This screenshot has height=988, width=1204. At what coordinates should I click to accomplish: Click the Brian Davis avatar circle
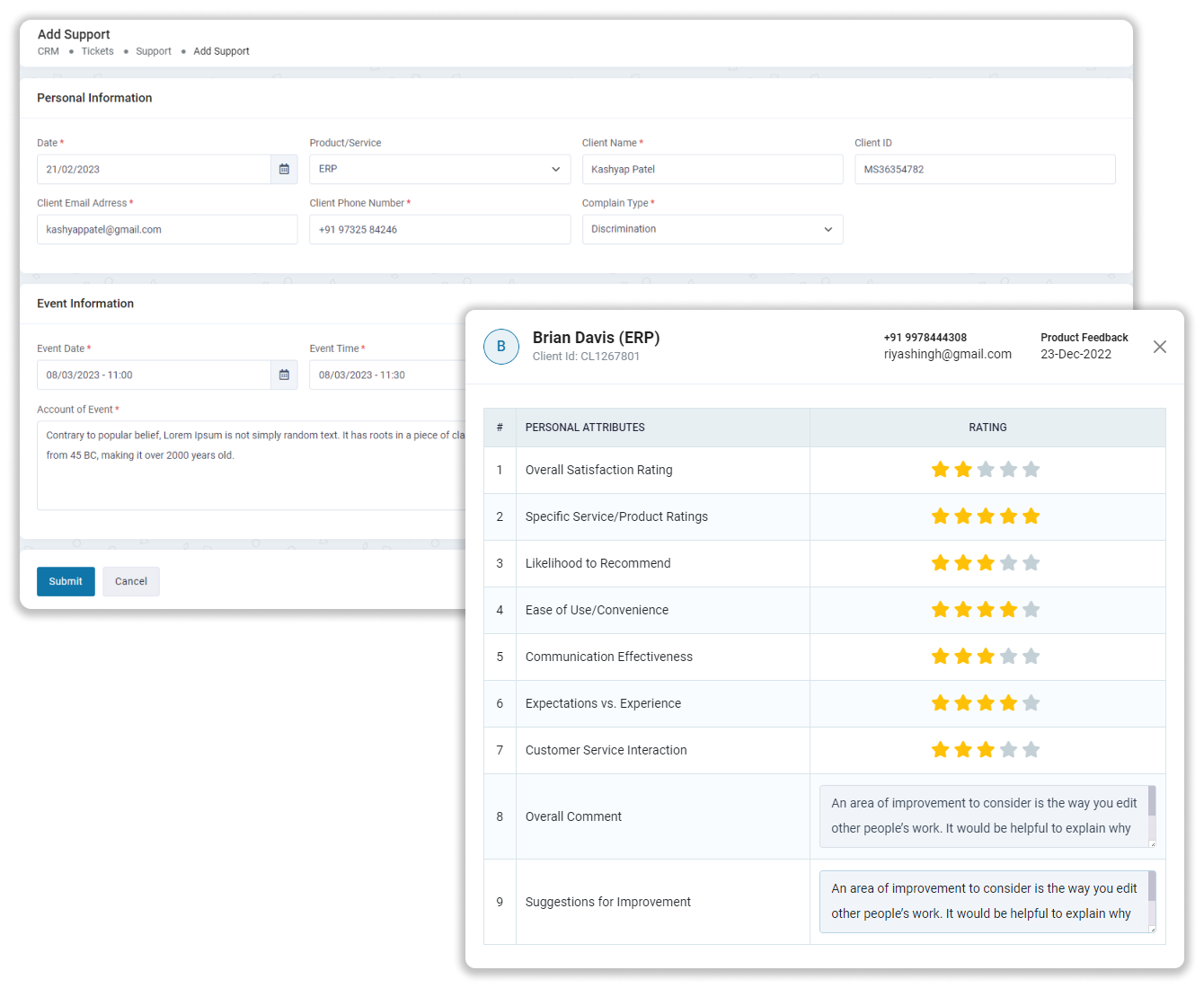point(500,347)
